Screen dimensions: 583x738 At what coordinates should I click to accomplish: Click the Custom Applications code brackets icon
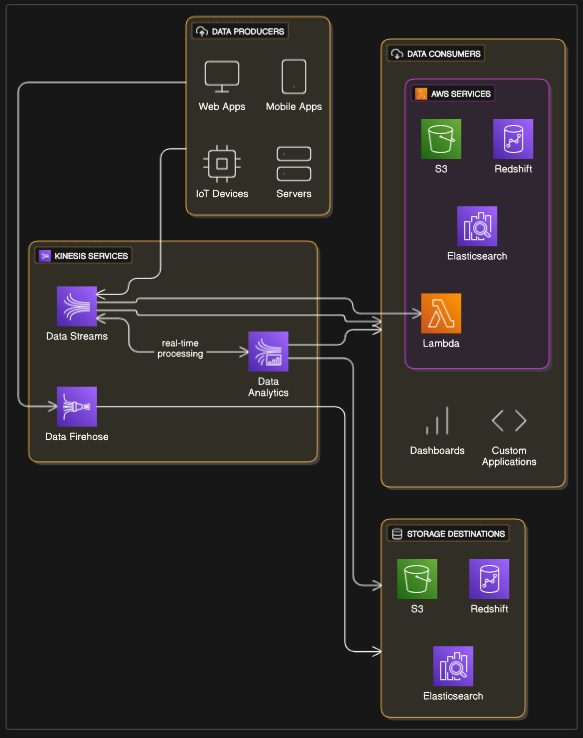(x=509, y=420)
